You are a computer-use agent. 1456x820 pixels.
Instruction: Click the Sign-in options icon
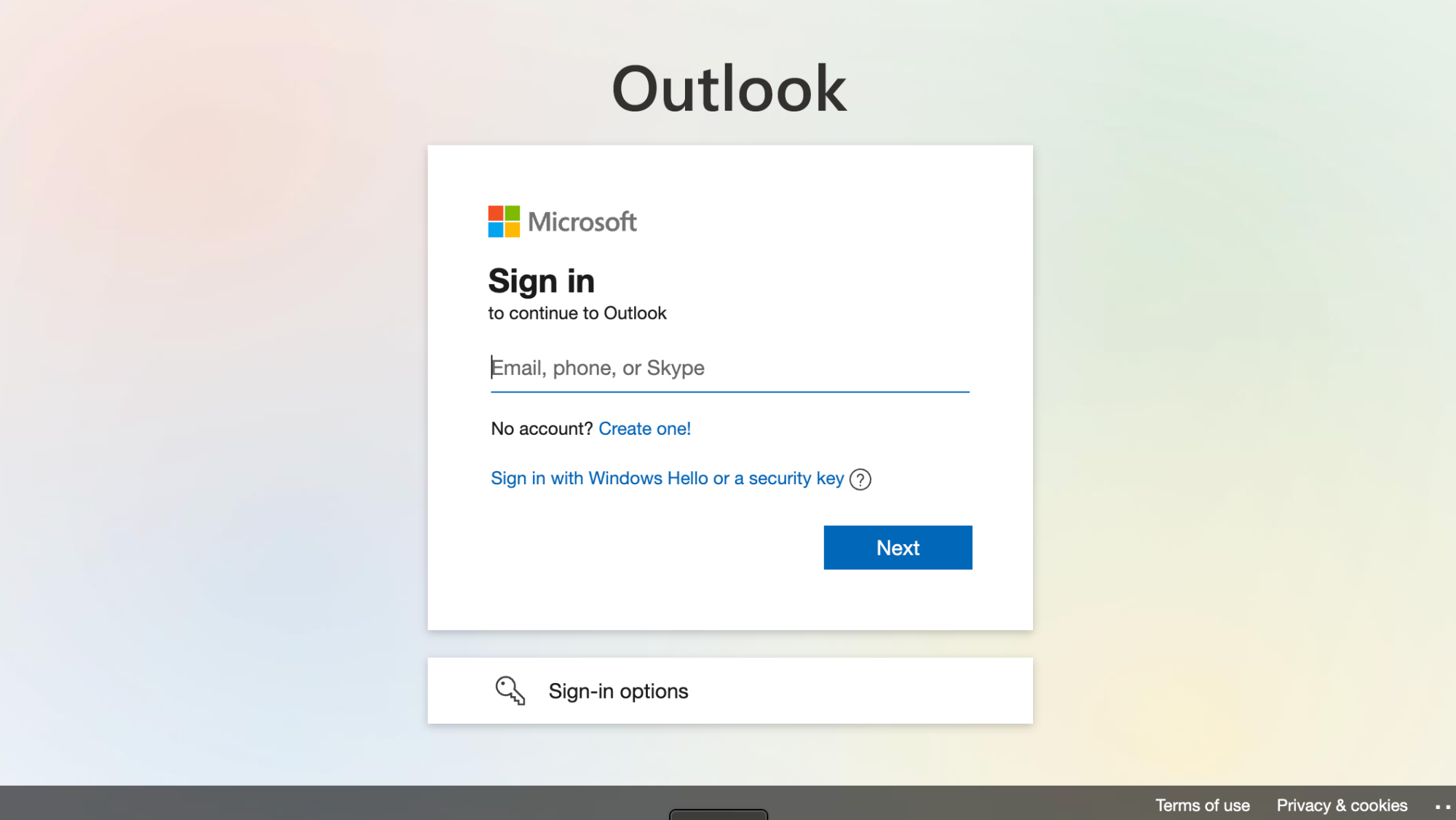(x=509, y=690)
